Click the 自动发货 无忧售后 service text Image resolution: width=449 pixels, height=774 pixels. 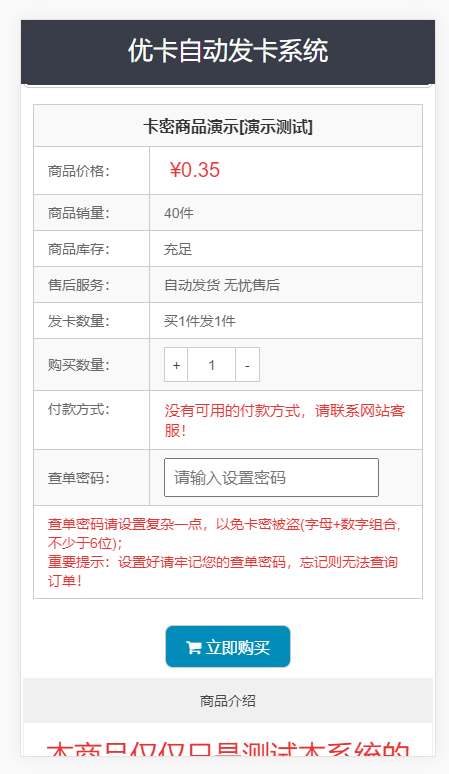pyautogui.click(x=222, y=285)
